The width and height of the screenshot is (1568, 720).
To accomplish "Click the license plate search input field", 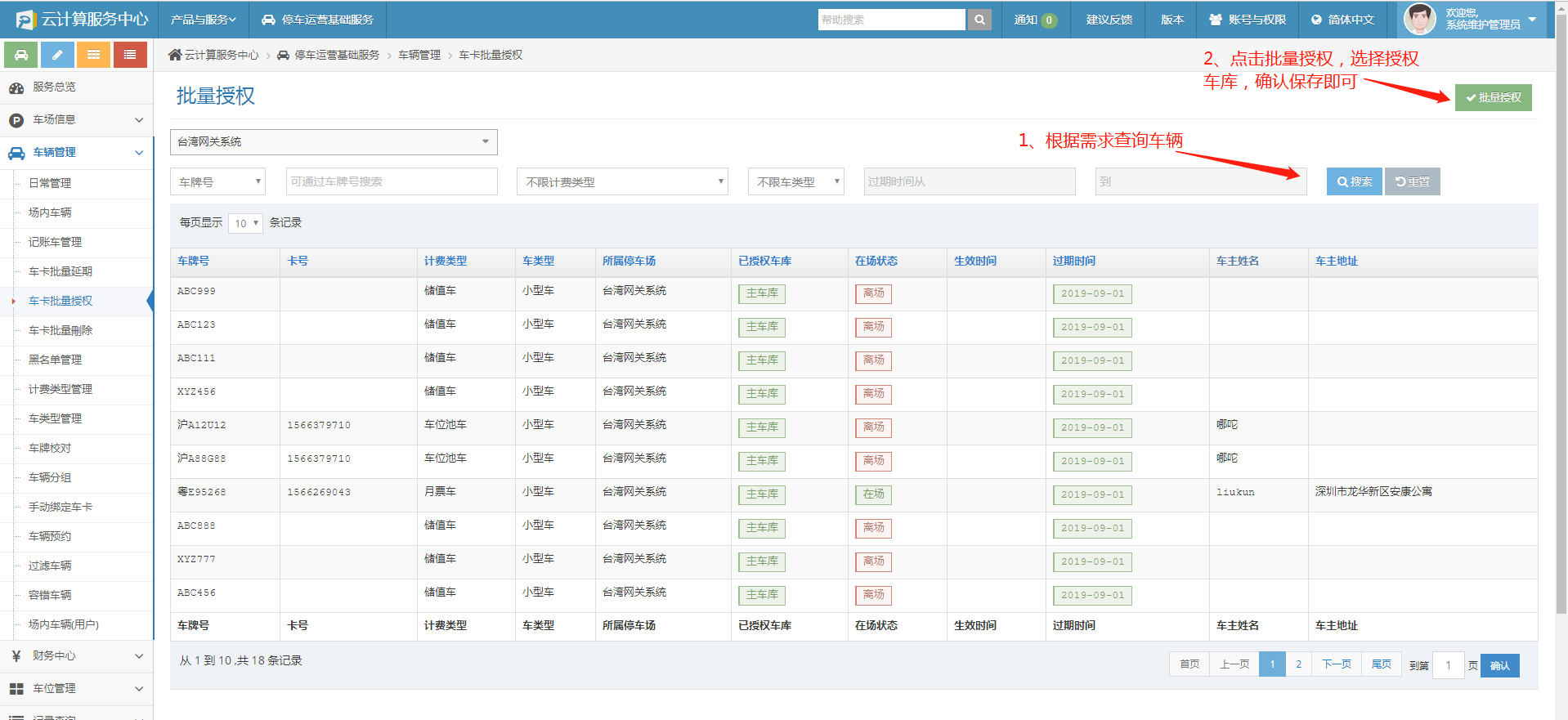I will click(x=392, y=181).
